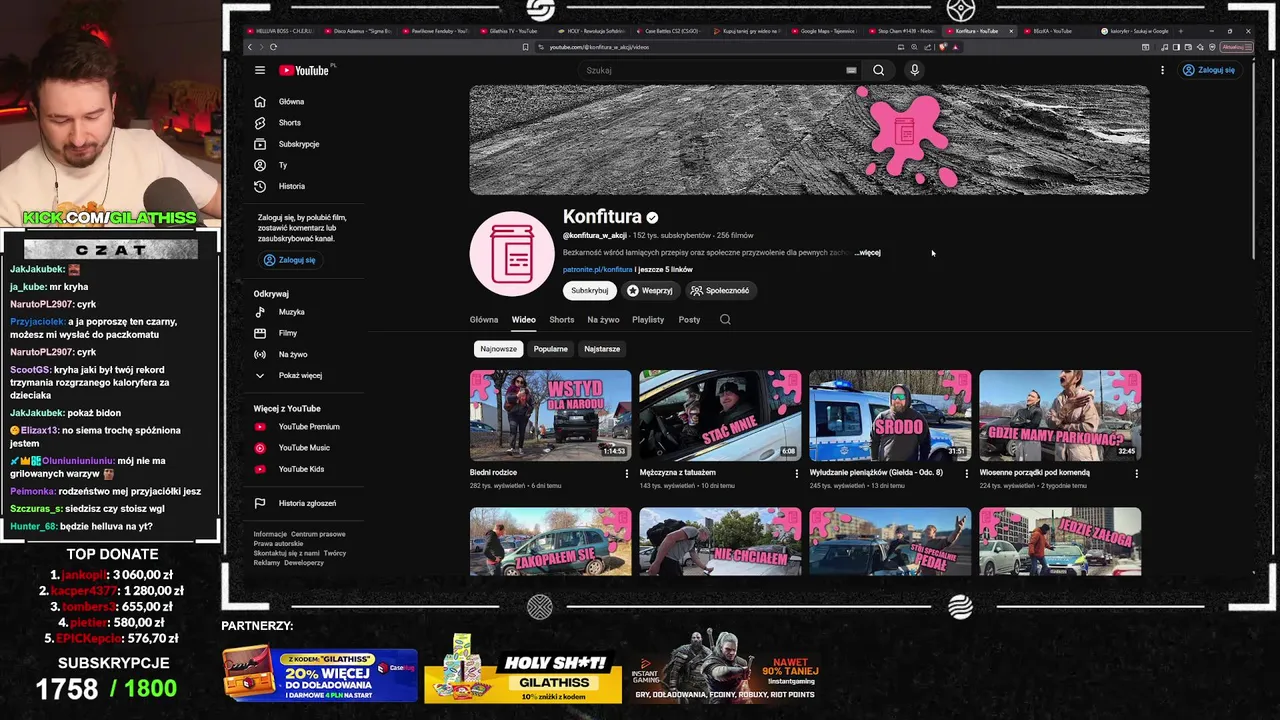Screen dimensions: 1280x720
Task: Open Shorts in the sidebar
Action: coord(278,123)
